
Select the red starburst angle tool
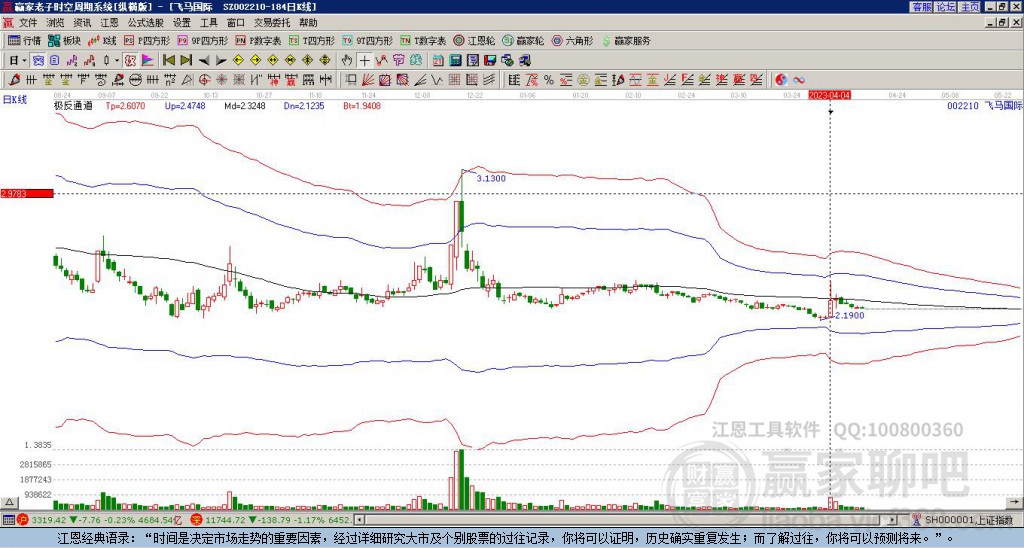(x=221, y=80)
